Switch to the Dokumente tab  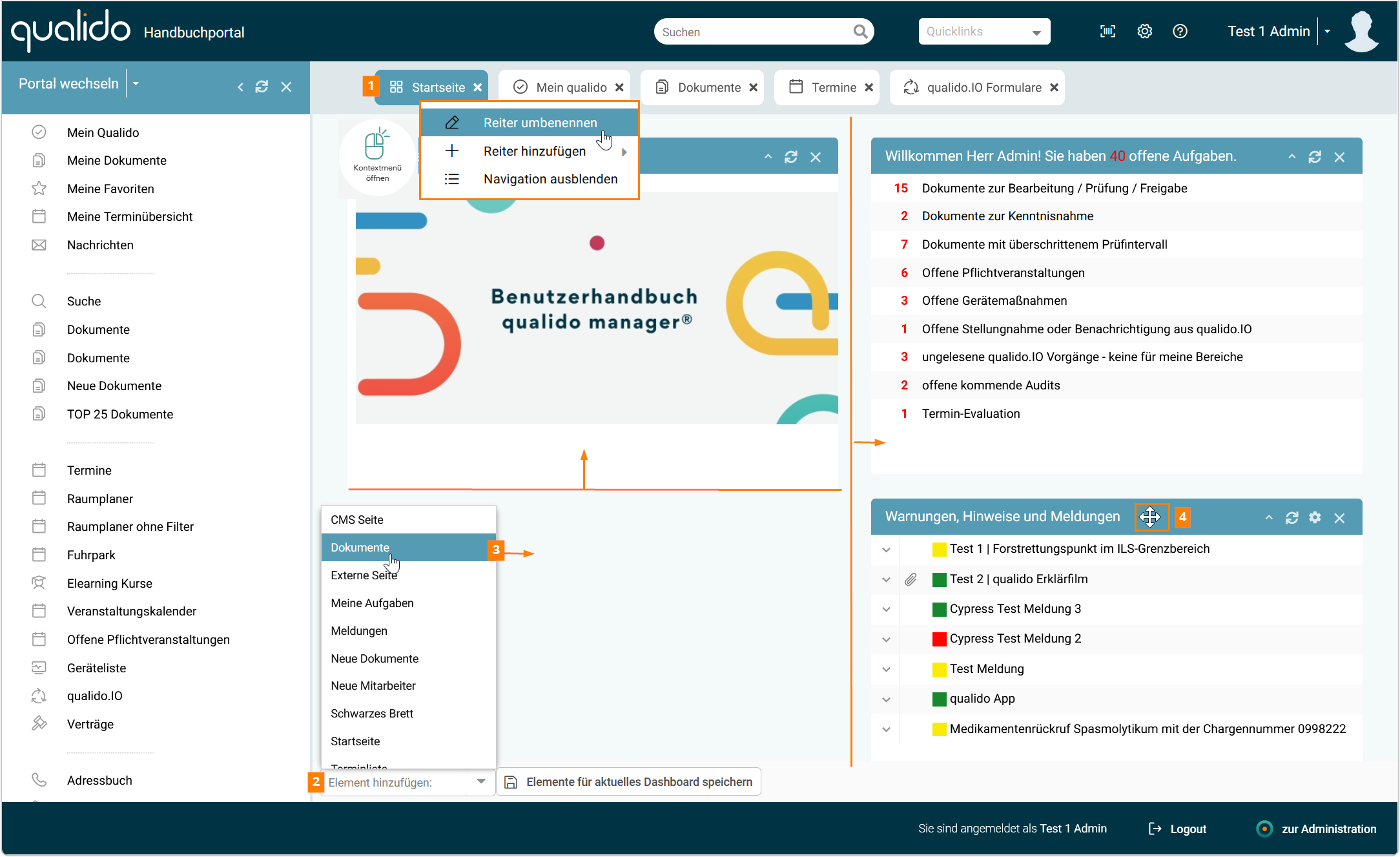(x=702, y=87)
